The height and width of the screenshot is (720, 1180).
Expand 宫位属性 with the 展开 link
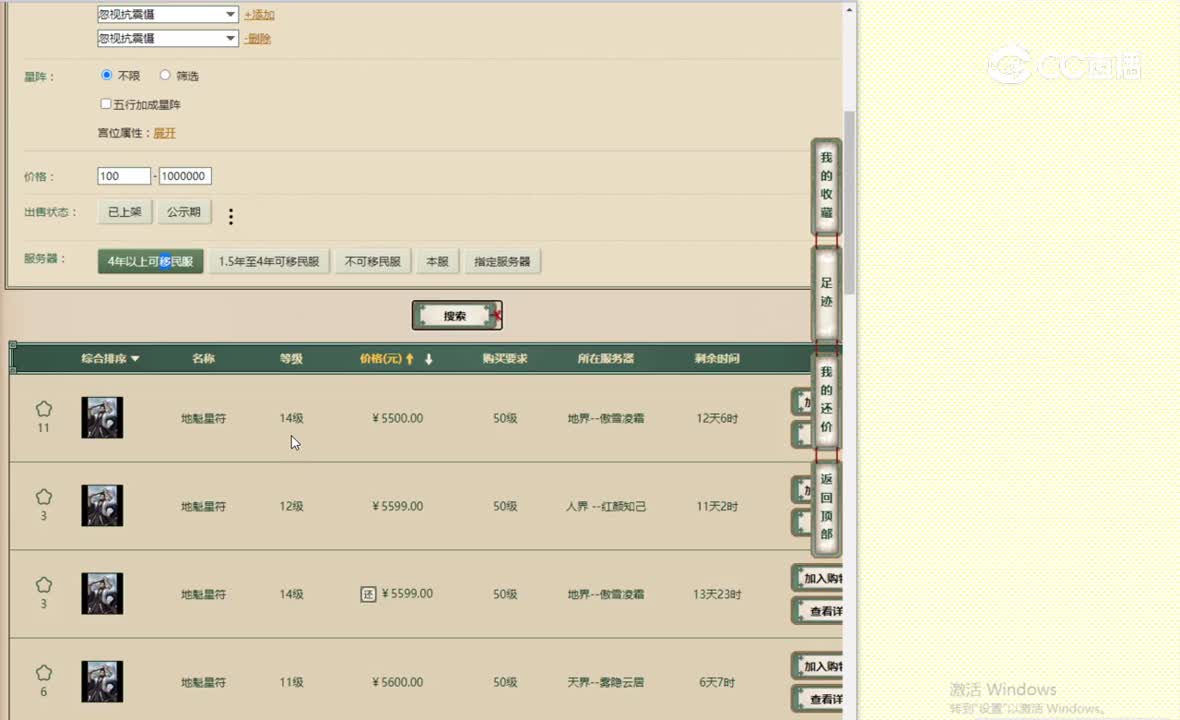165,133
